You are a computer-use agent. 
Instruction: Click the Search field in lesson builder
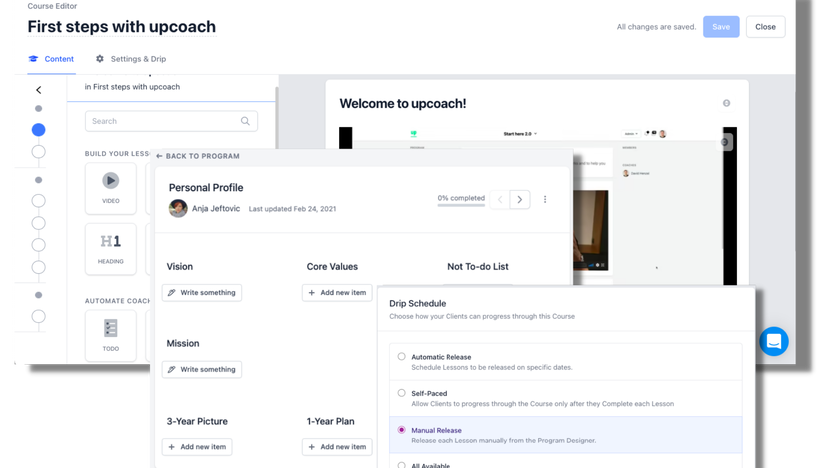click(171, 121)
